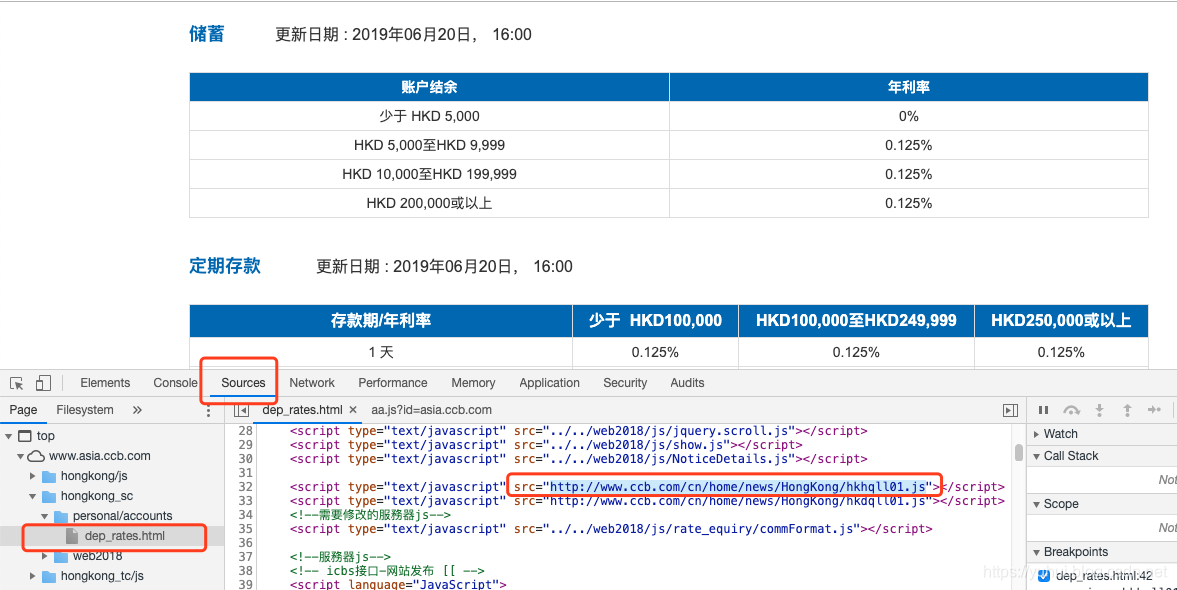This screenshot has width=1177, height=590.
Task: Click line number 32 in gutter
Action: click(x=245, y=486)
